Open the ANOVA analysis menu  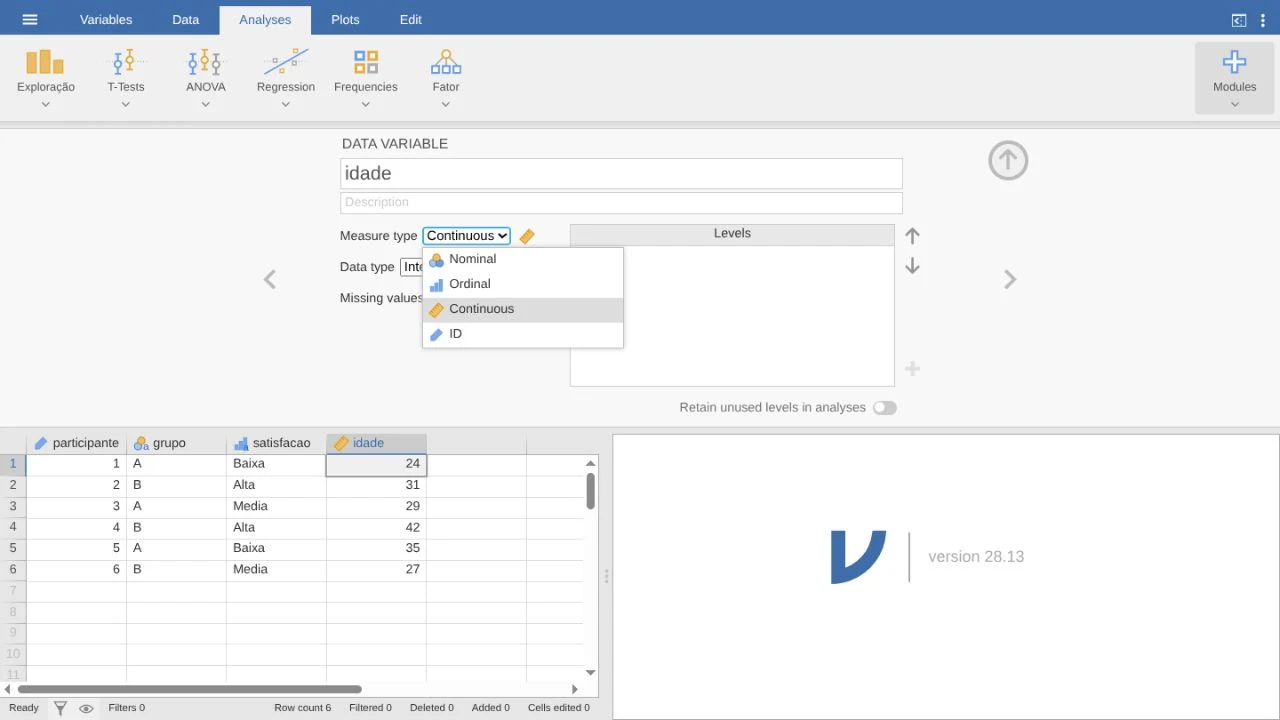(x=206, y=78)
